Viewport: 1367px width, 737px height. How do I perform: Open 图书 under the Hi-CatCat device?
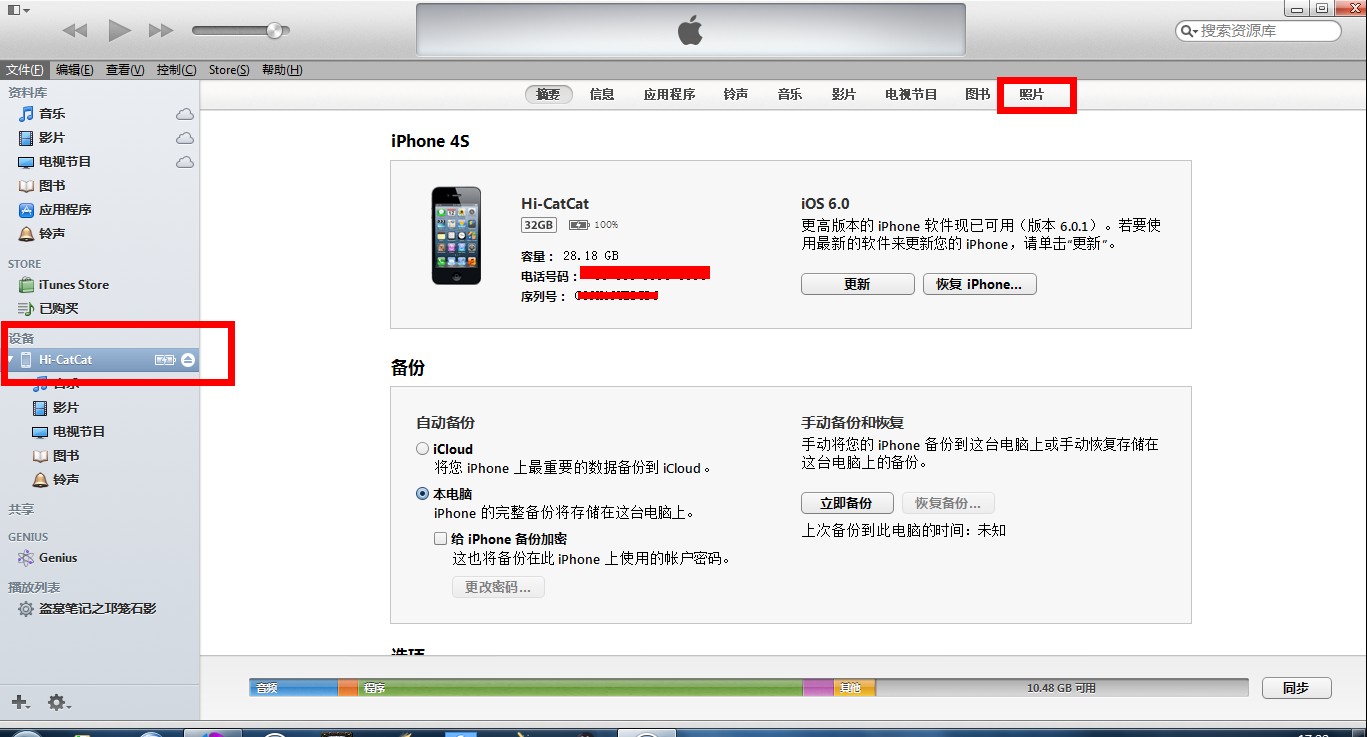tap(65, 456)
